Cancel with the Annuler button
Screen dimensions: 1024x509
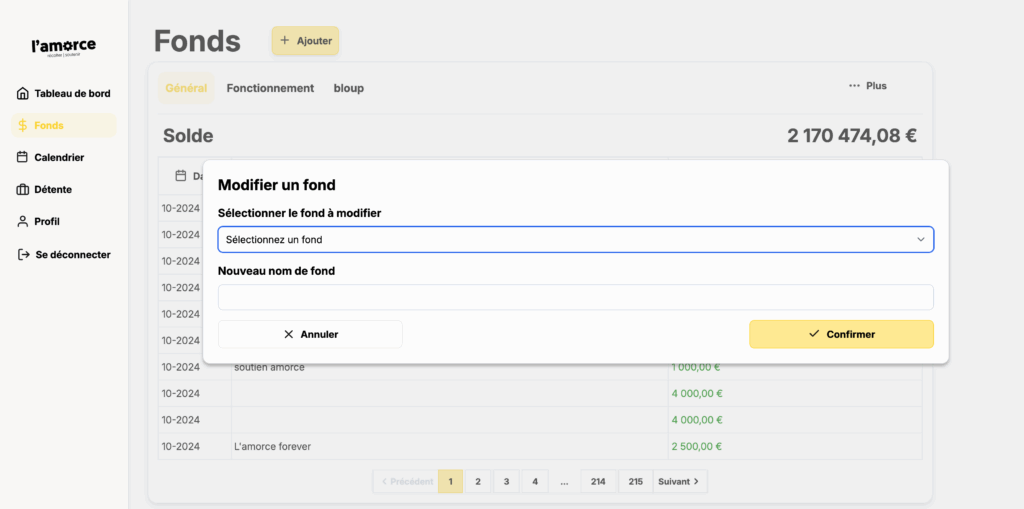click(x=310, y=334)
